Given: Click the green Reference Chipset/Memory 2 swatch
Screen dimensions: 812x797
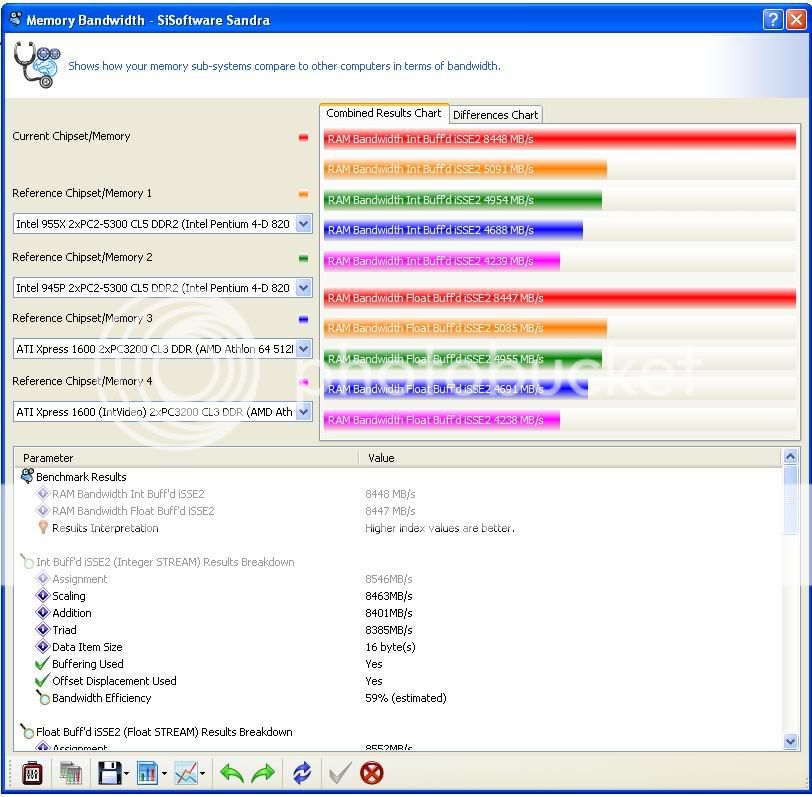Looking at the screenshot, I should pyautogui.click(x=303, y=258).
